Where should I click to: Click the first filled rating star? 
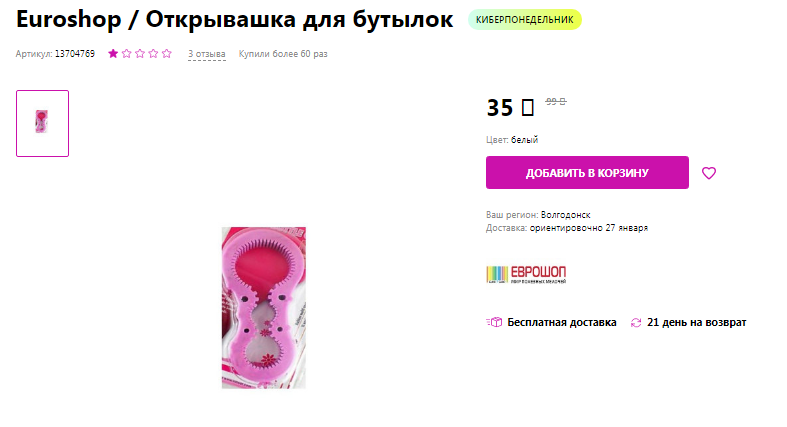point(113,54)
